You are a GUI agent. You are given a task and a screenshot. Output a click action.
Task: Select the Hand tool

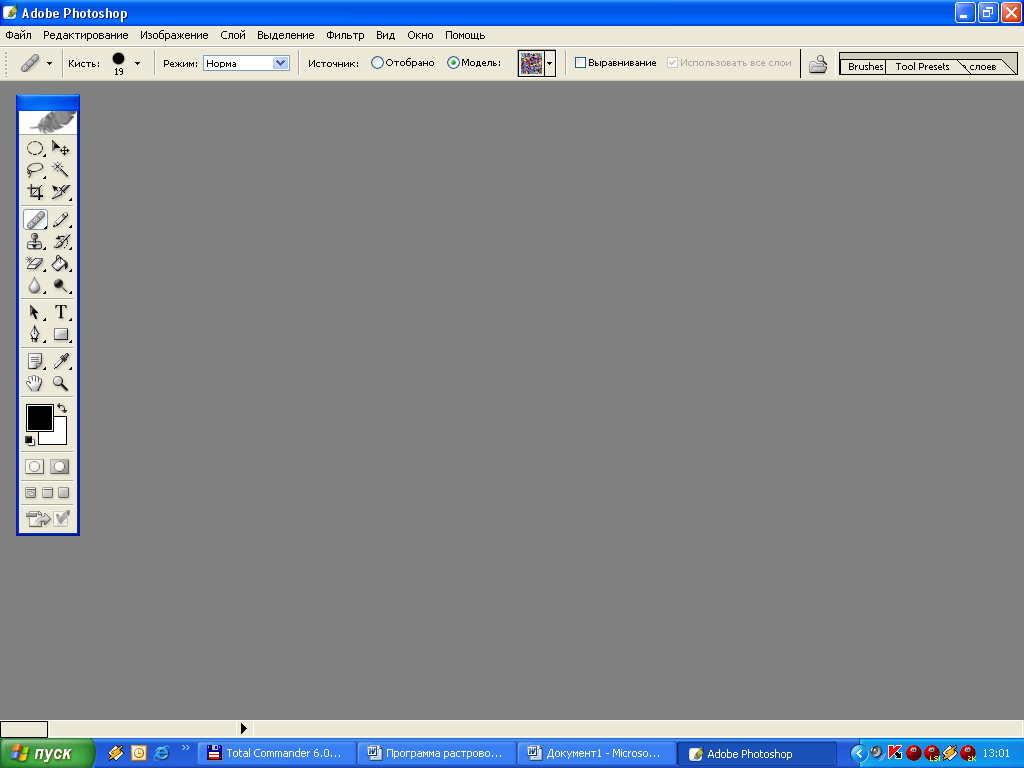[35, 383]
